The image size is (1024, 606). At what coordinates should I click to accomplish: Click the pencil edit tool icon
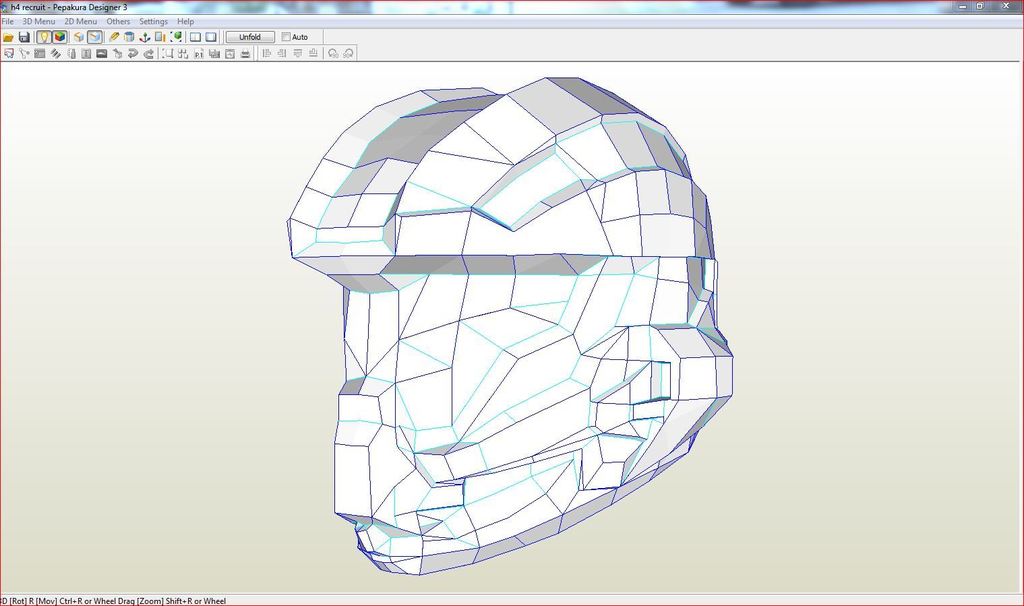114,37
